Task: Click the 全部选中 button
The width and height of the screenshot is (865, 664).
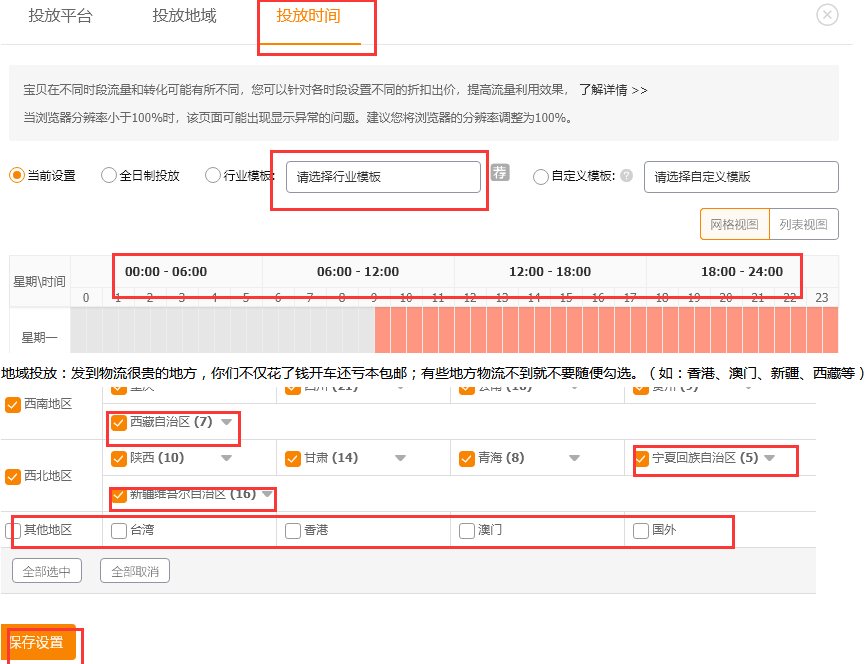Action: 47,571
